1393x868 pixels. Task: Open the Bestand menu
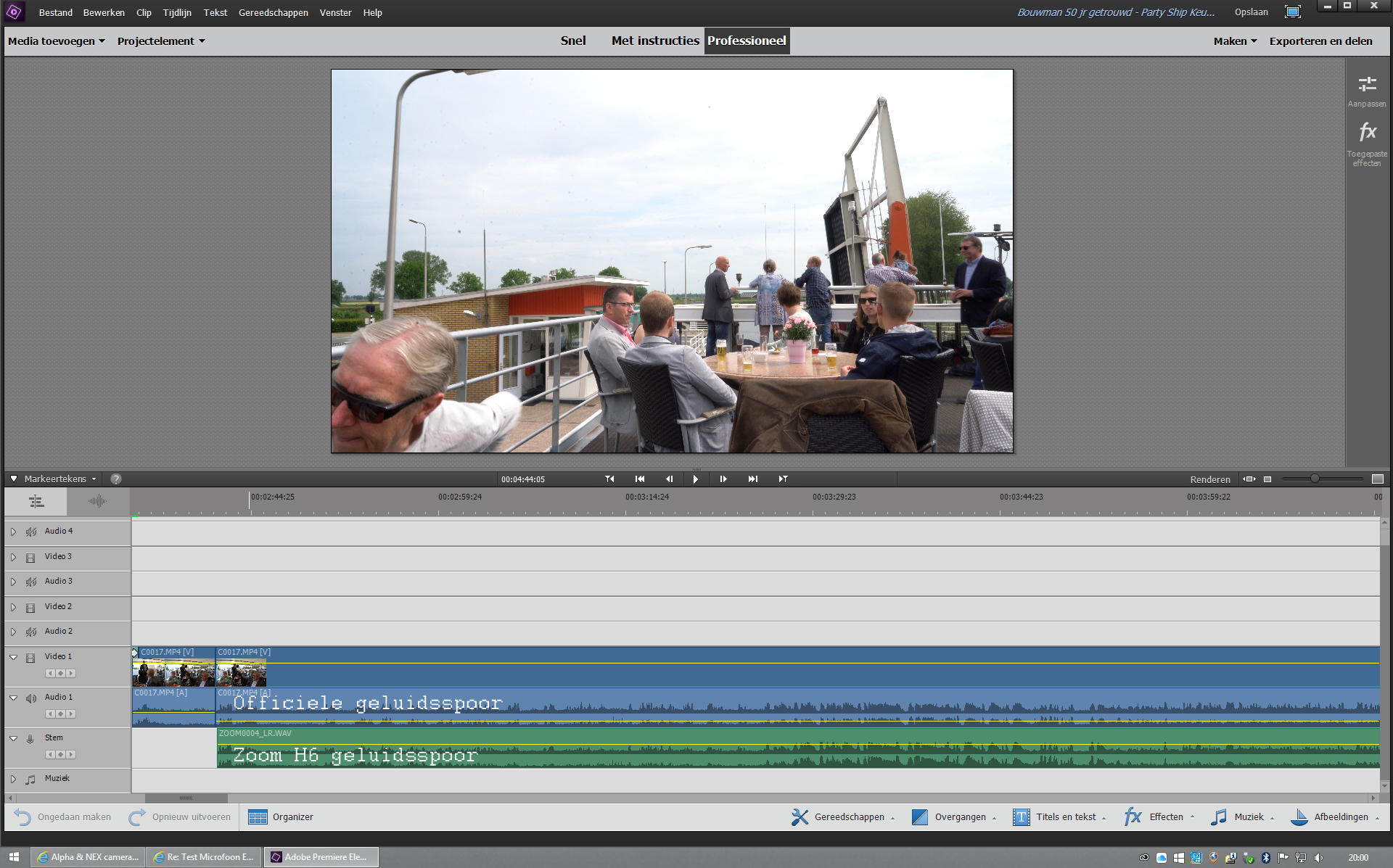coord(56,12)
